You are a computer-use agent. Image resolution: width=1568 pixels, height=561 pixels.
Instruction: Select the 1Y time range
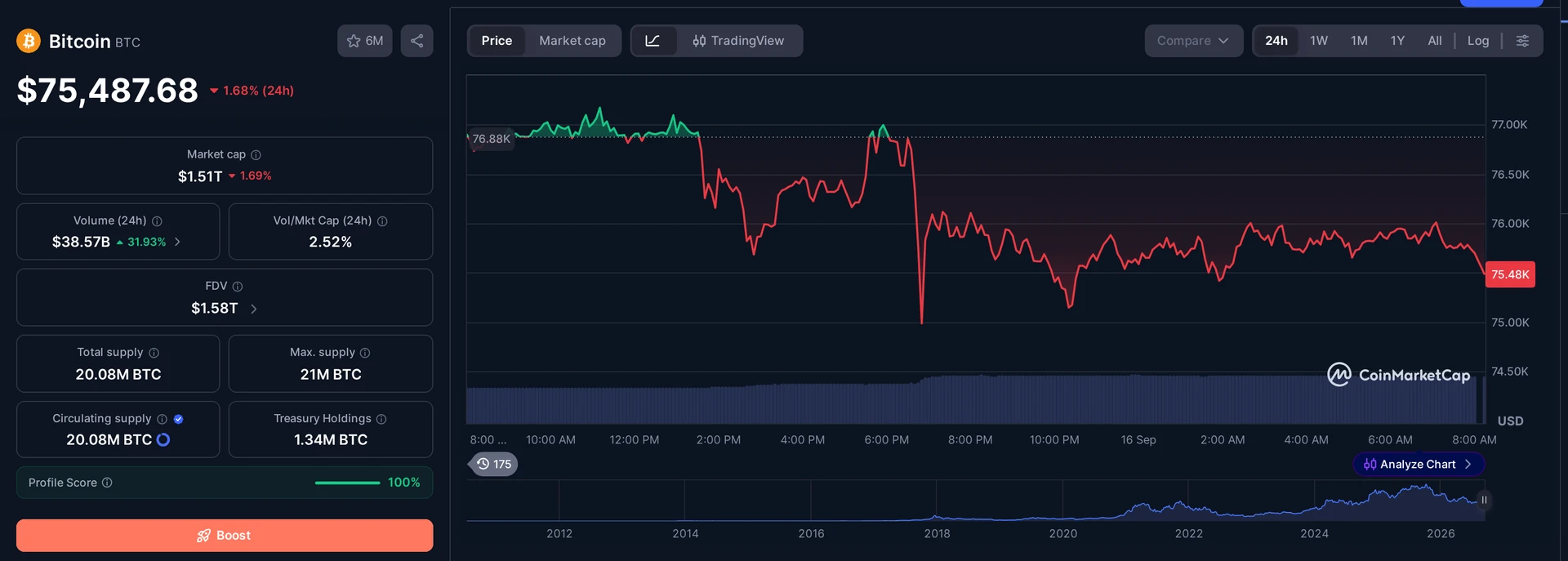(1397, 41)
